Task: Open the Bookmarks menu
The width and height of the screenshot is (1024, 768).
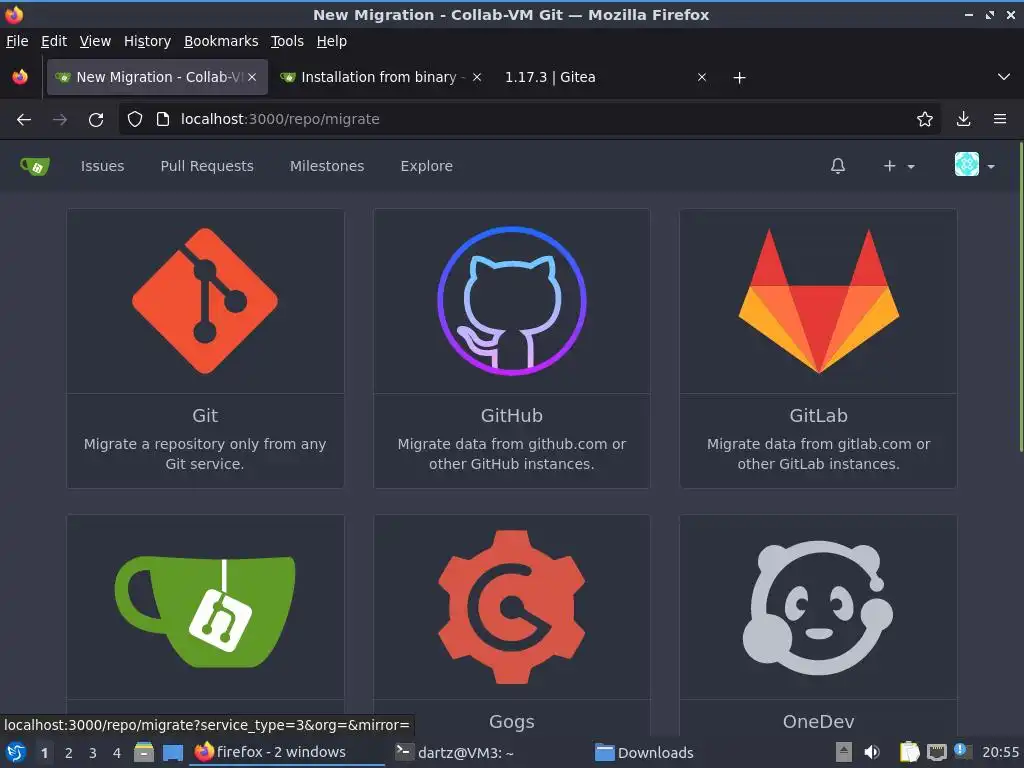Action: coord(221,41)
